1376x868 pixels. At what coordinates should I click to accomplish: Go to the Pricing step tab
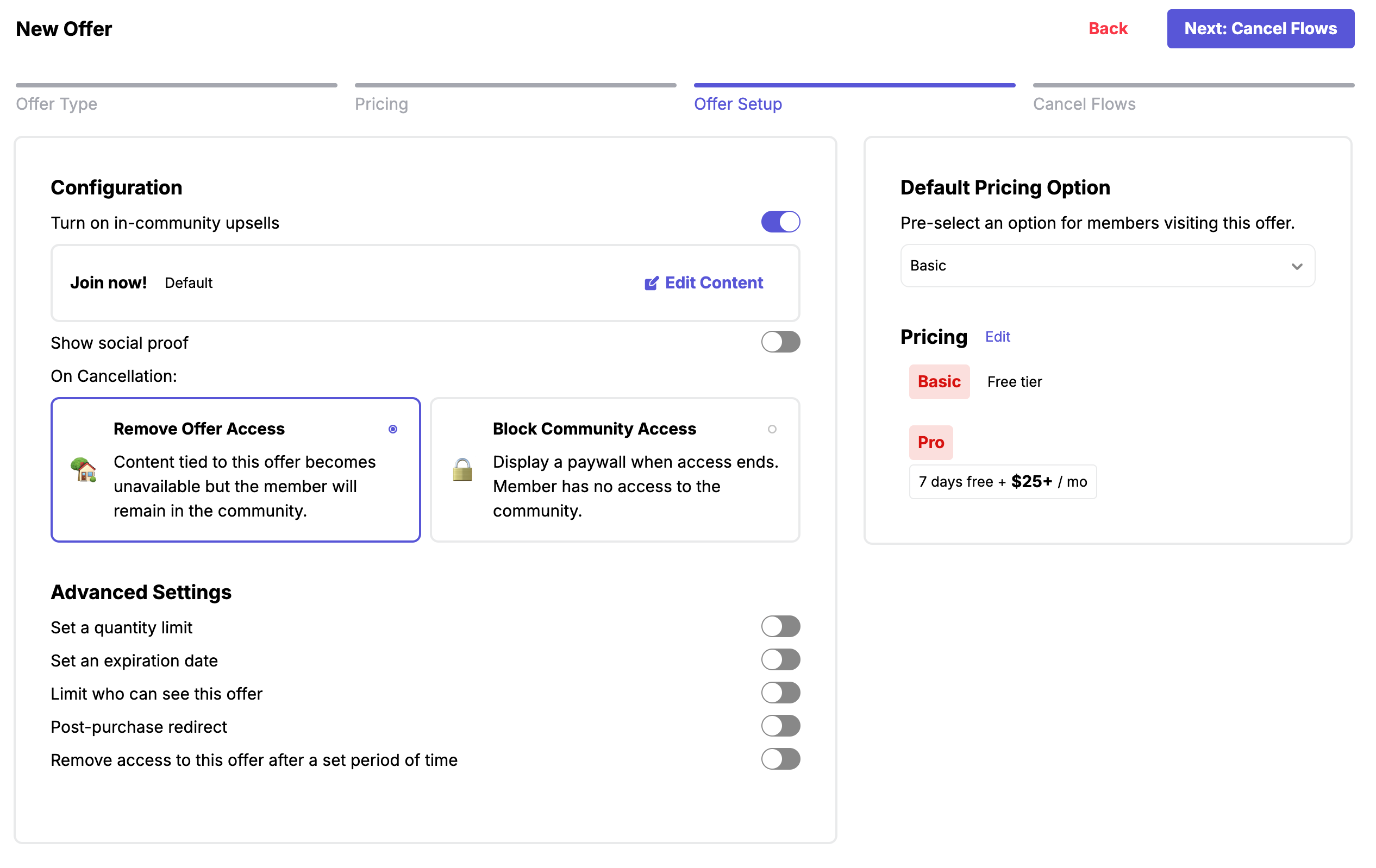tap(381, 104)
